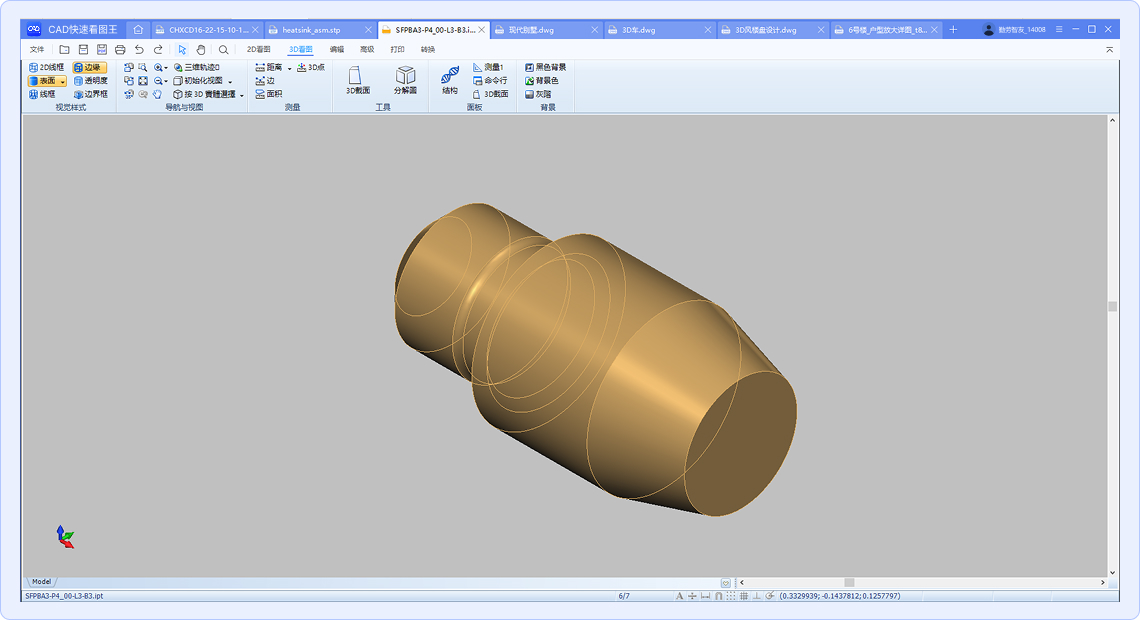Go to the home icon tab
This screenshot has height=620, width=1140.
[x=138, y=30]
